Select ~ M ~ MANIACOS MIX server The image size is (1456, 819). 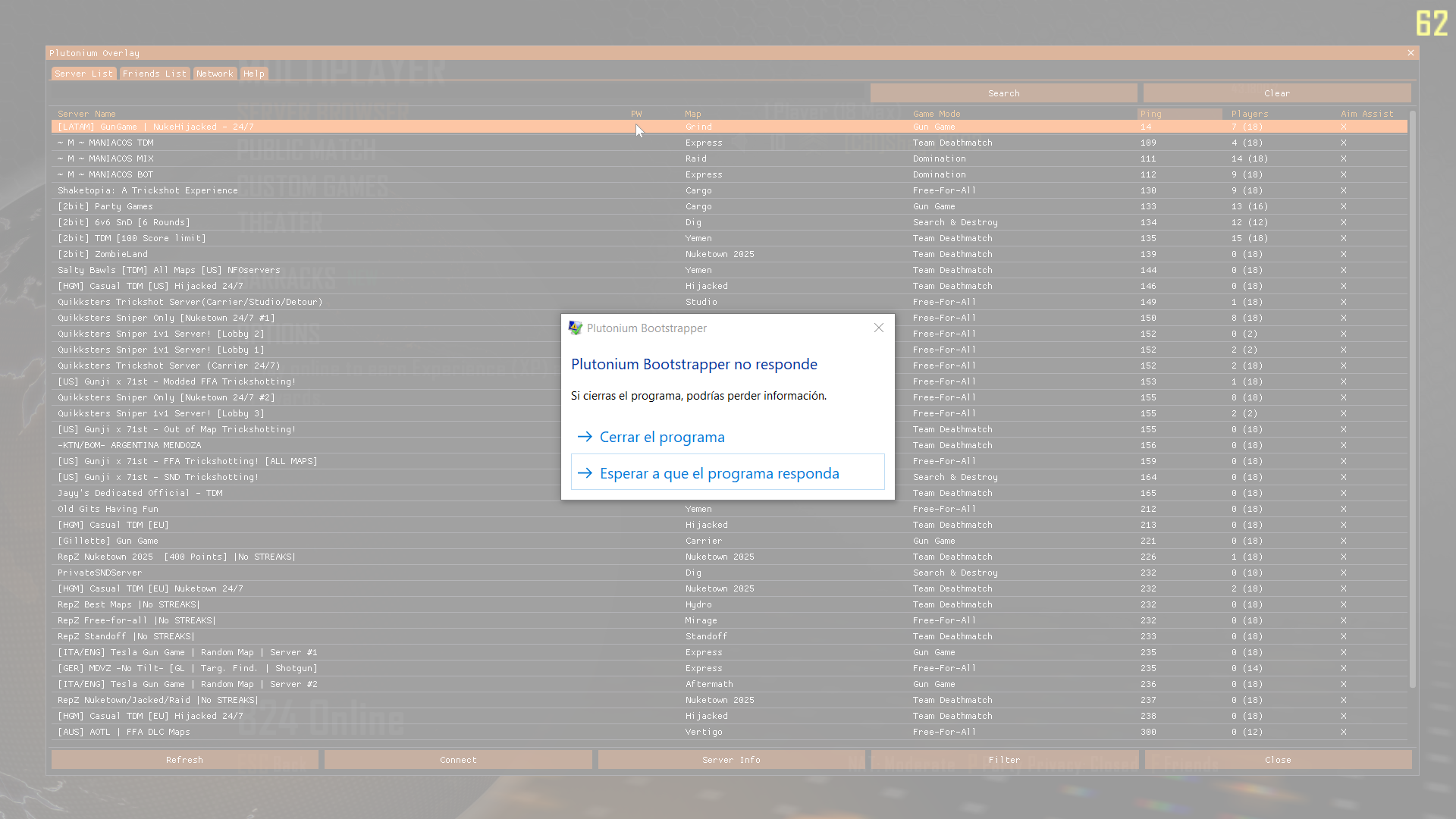[729, 158]
